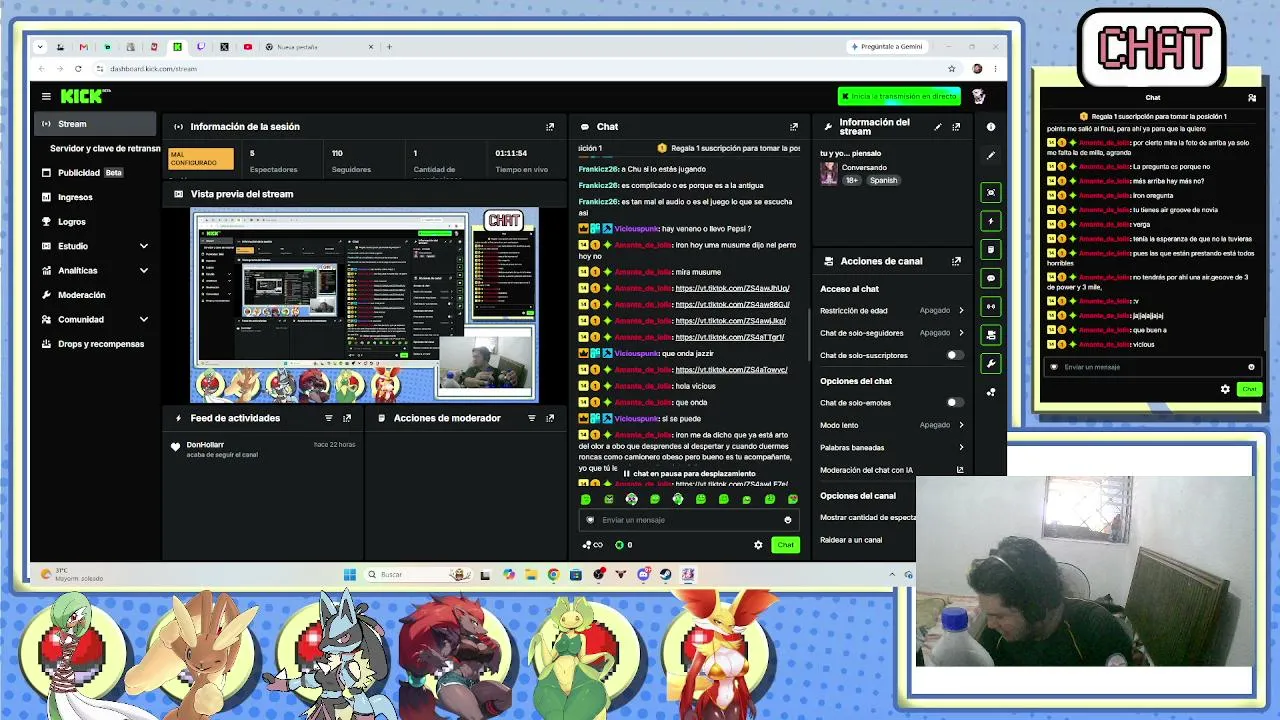Image resolution: width=1280 pixels, height=720 pixels.
Task: Toggle Chat de solo-suscriptores switch
Action: tap(955, 355)
